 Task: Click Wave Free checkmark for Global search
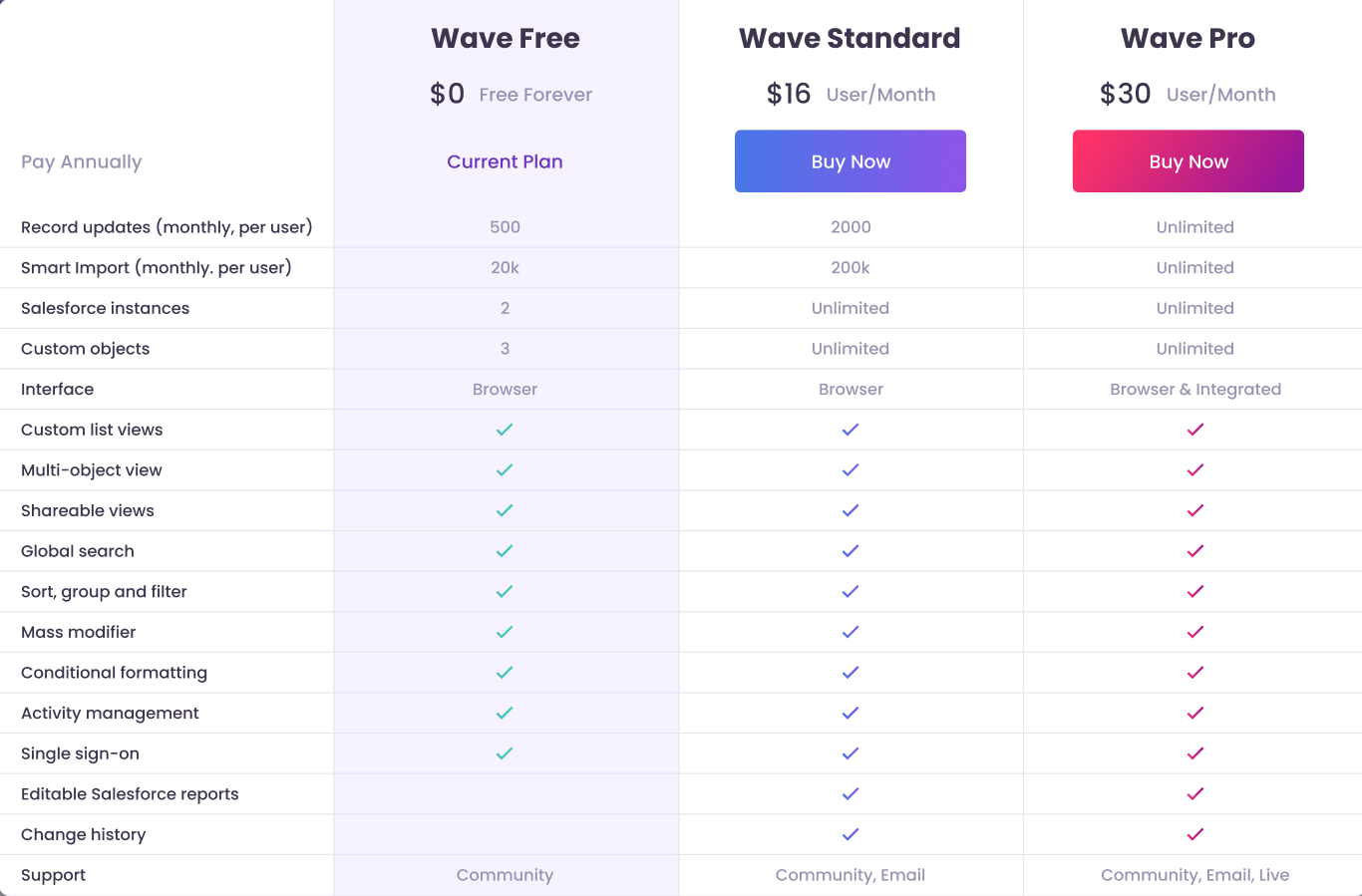(505, 551)
